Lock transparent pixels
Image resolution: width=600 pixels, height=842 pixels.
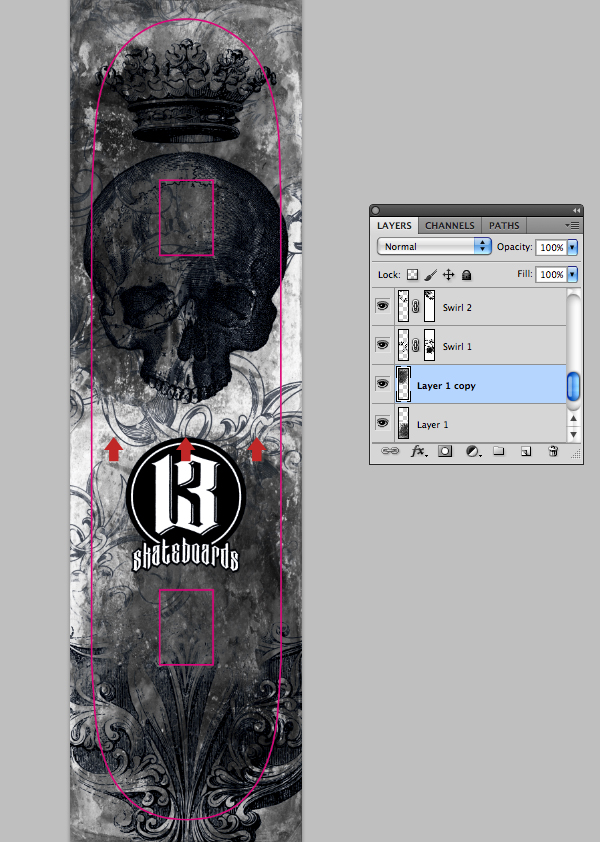[412, 275]
